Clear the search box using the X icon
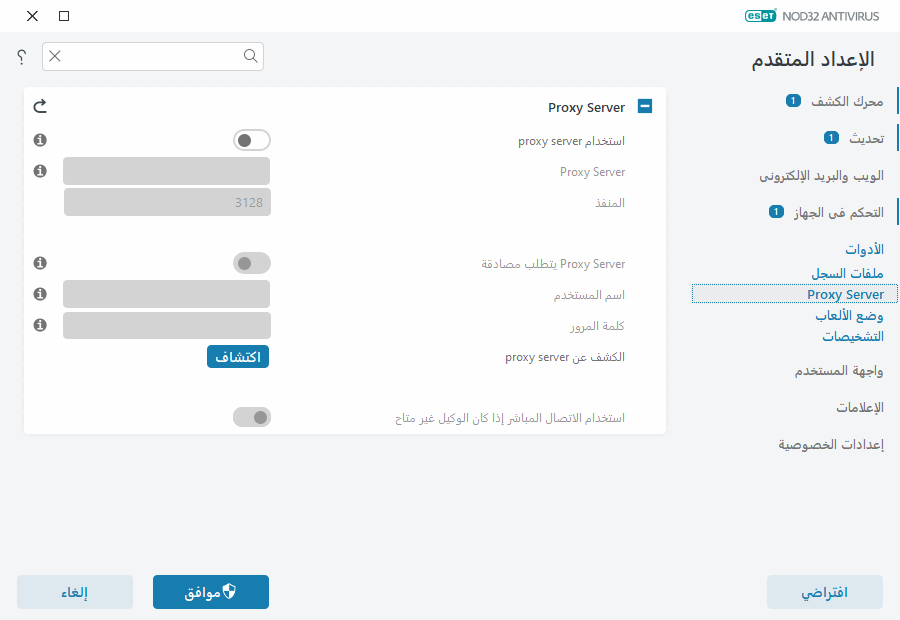The height and width of the screenshot is (620, 900). click(55, 57)
